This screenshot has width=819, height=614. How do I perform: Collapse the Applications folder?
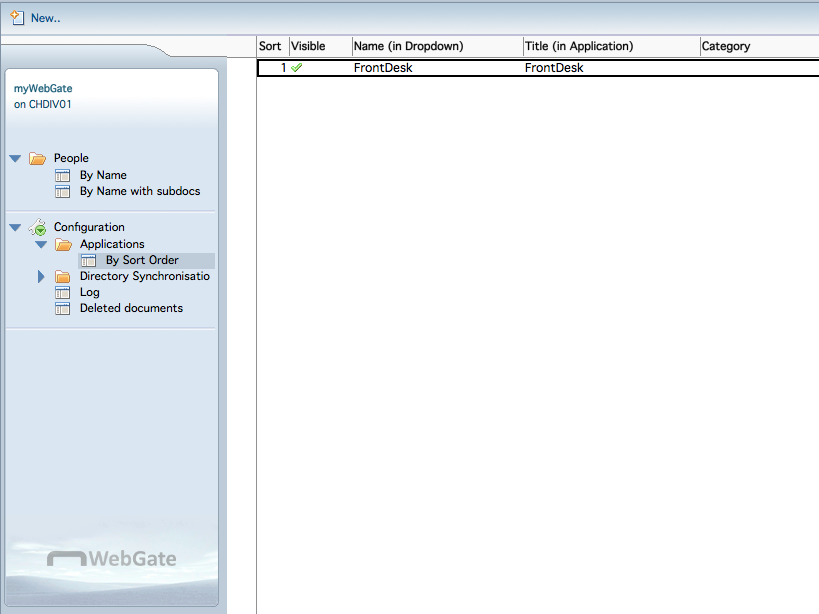pyautogui.click(x=41, y=244)
